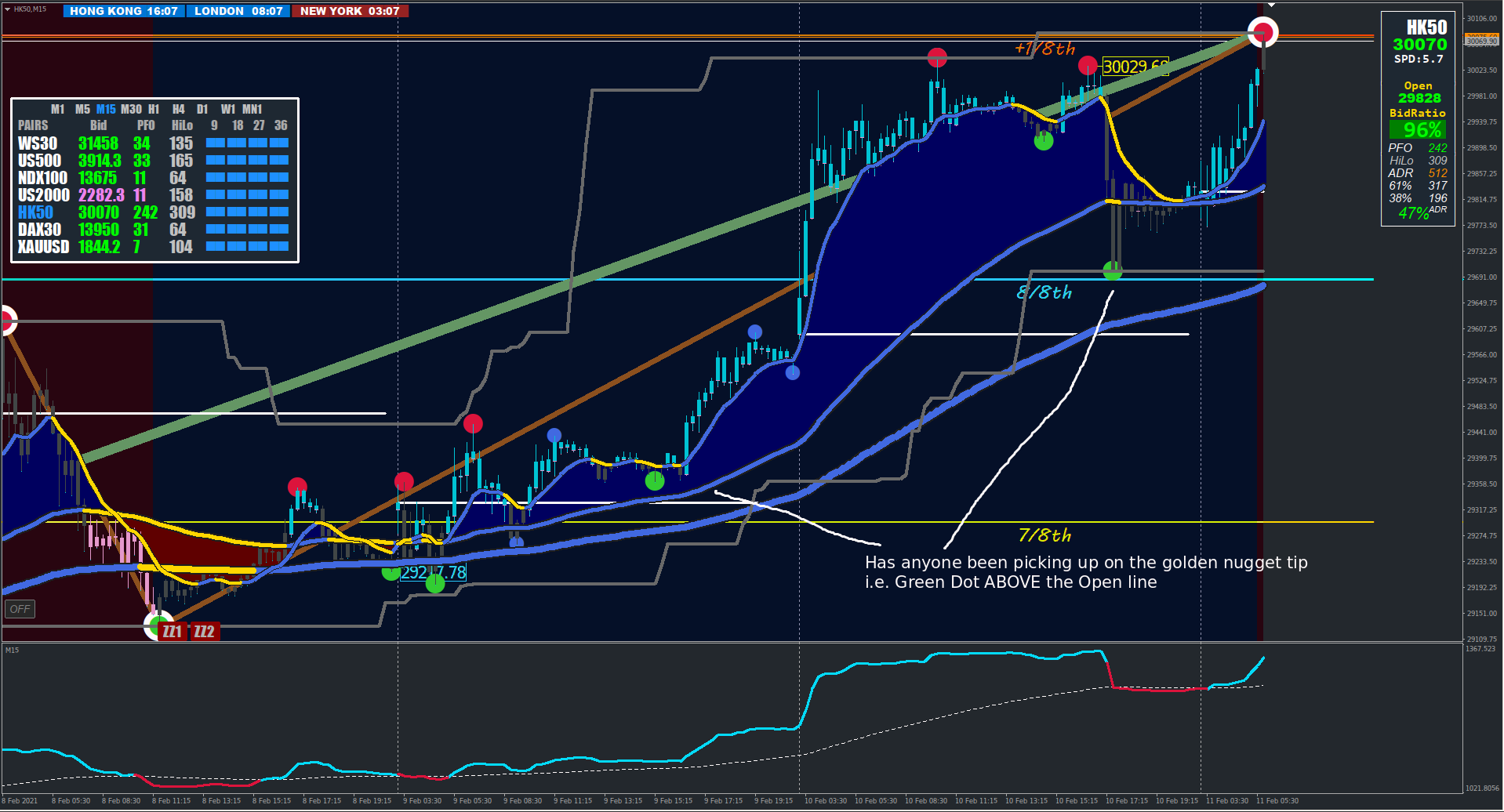Viewport: 1504px width, 812px height.
Task: Click the 7/8th Murrey level label
Action: click(x=1044, y=535)
